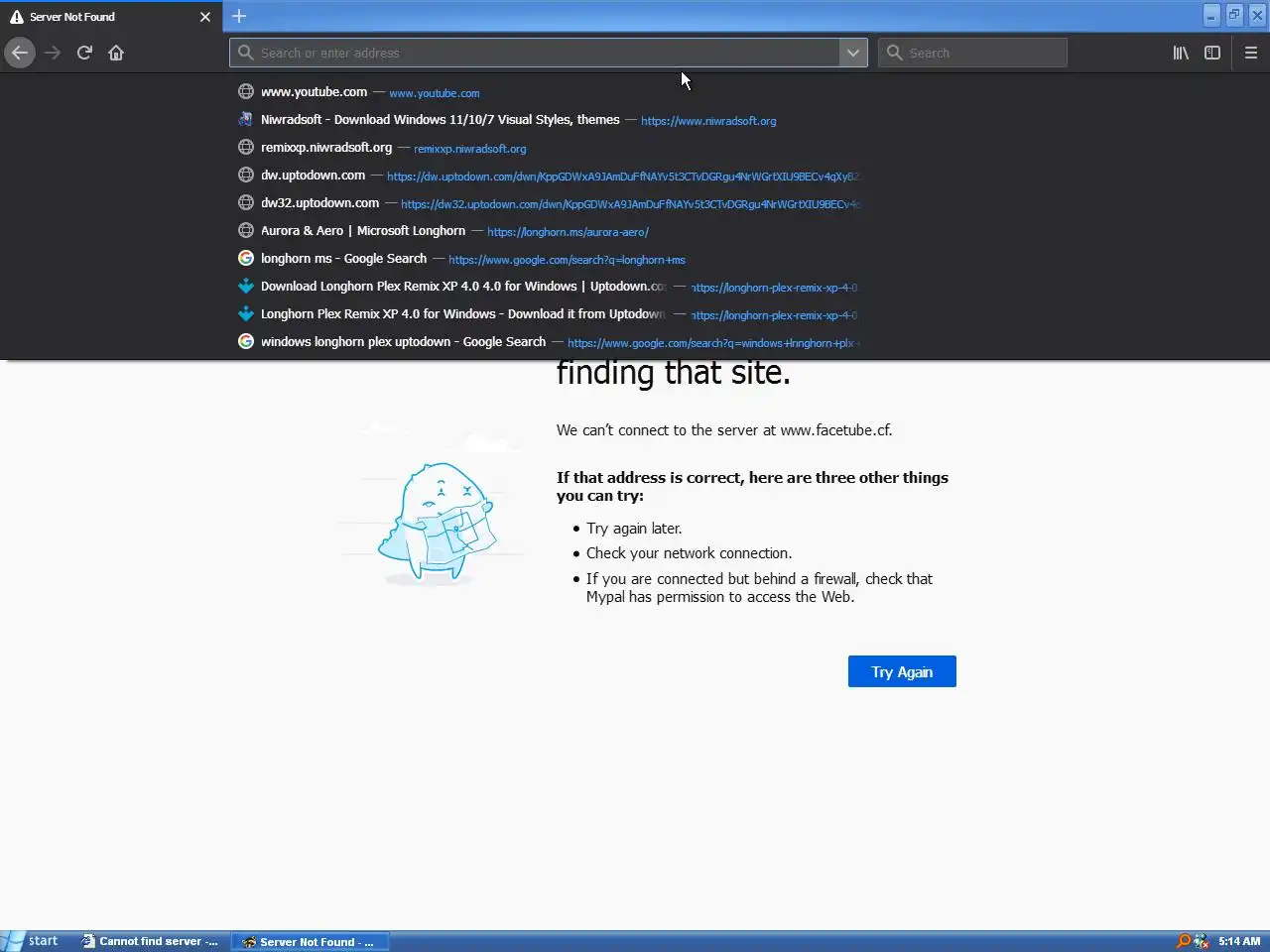This screenshot has width=1270, height=952.
Task: Click 'Check your network connection.' text
Action: pos(689,553)
